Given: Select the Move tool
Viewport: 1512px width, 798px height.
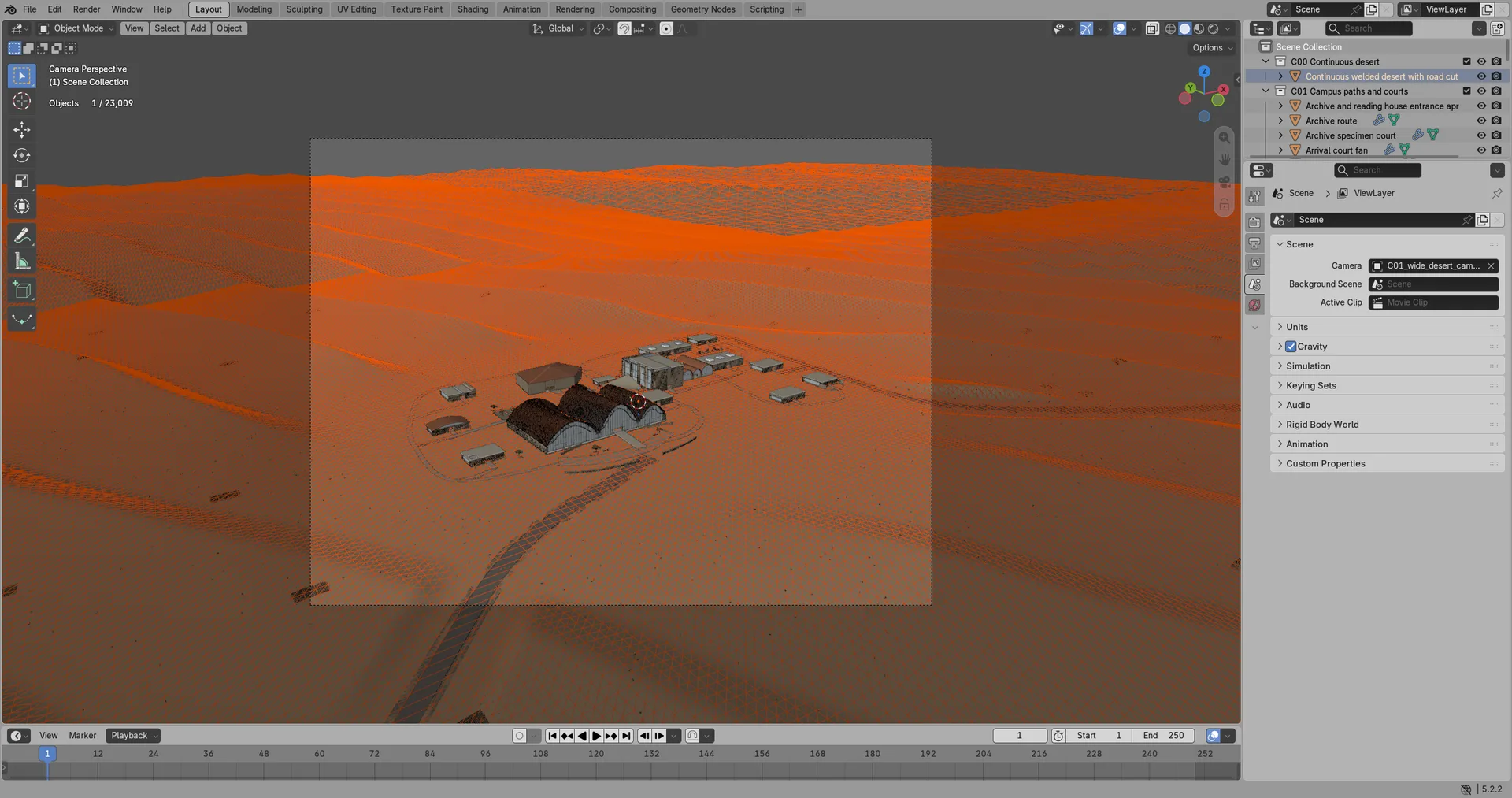Looking at the screenshot, I should [22, 129].
